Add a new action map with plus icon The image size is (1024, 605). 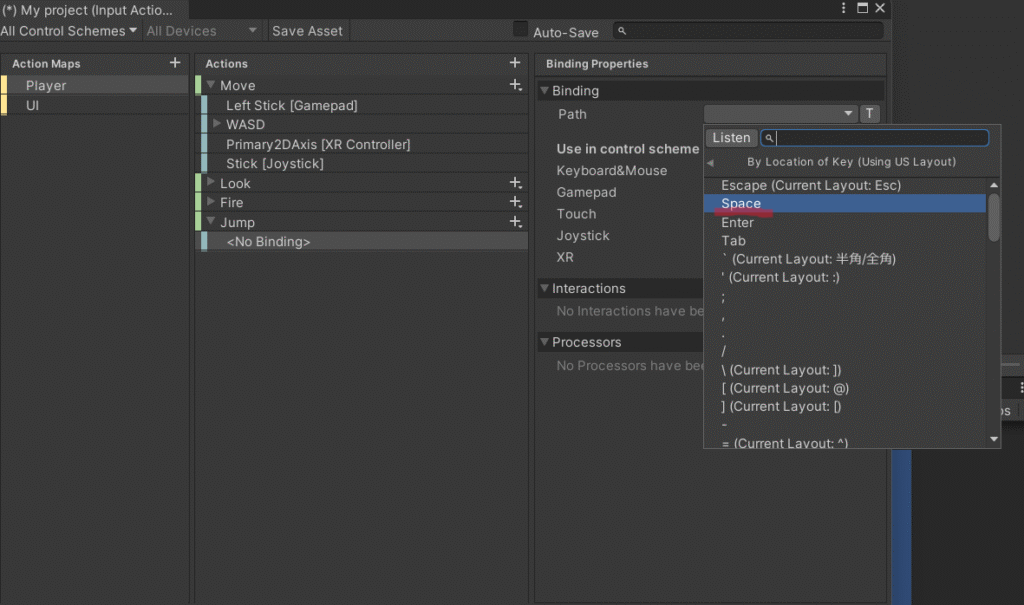pos(175,63)
